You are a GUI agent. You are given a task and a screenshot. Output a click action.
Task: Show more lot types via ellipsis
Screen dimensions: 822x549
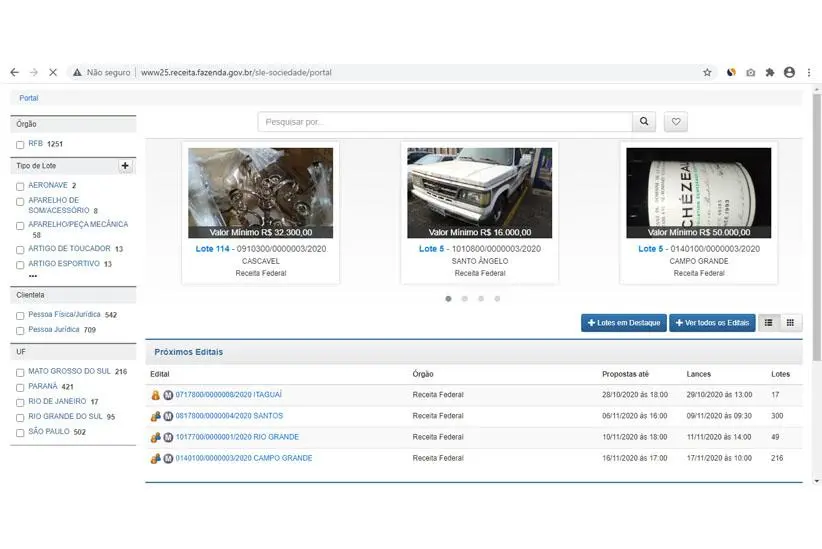point(33,276)
